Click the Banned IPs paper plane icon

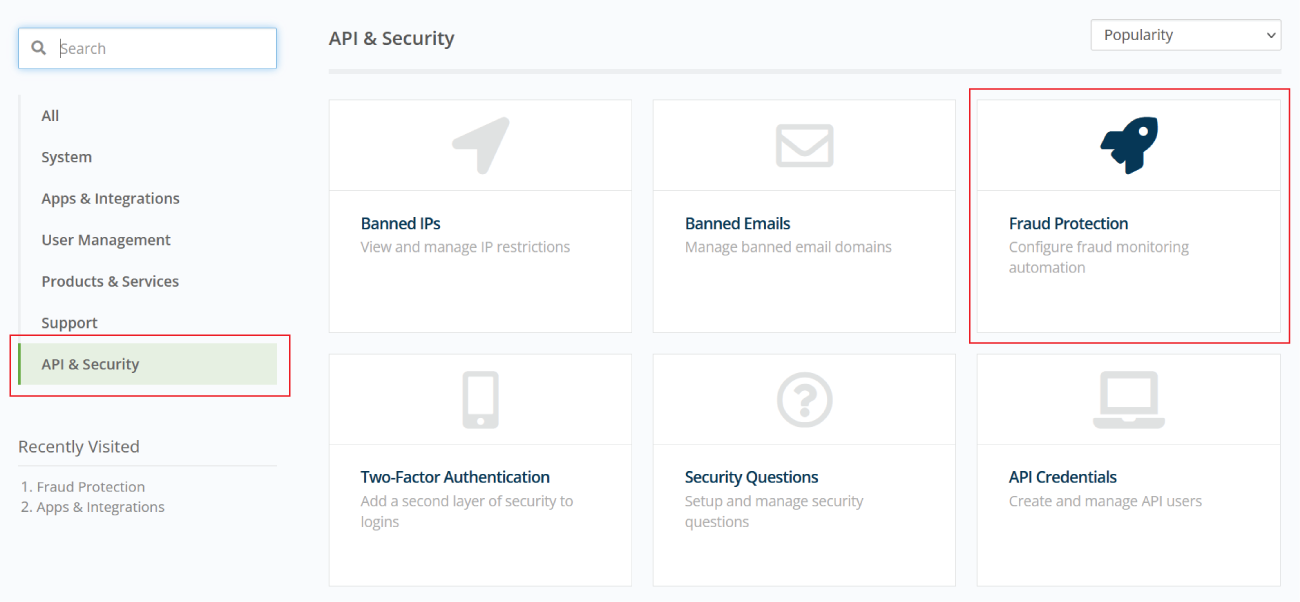pyautogui.click(x=480, y=146)
